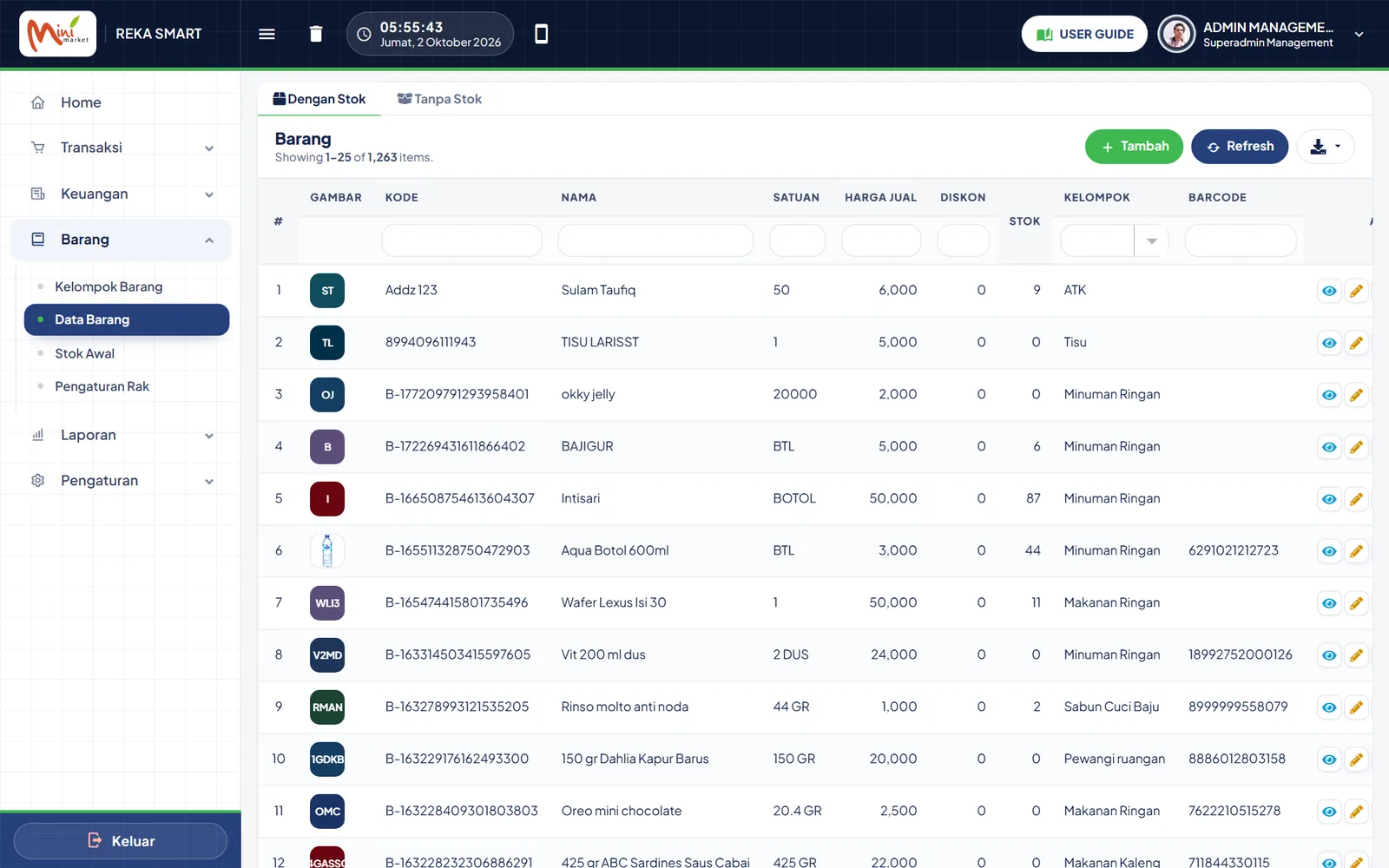1389x868 pixels.
Task: Click pencil icon for okky jelly
Action: [x=1356, y=395]
